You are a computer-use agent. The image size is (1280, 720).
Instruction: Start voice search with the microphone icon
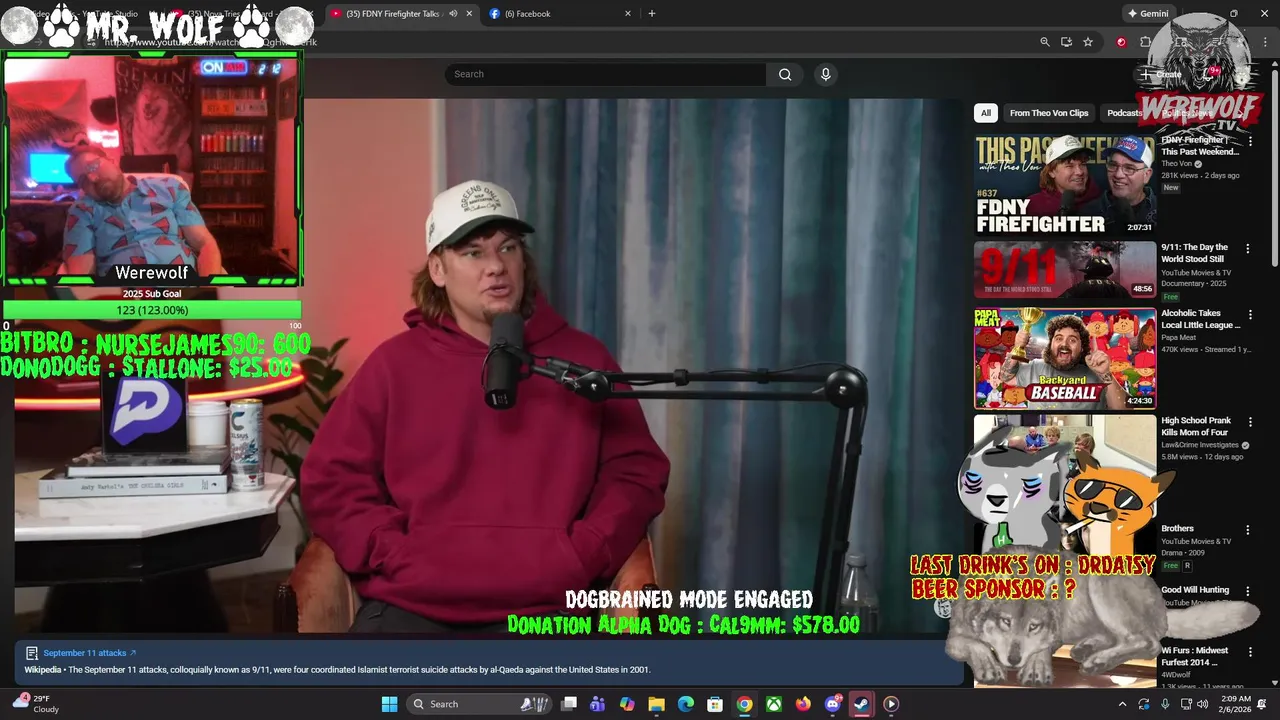point(825,74)
